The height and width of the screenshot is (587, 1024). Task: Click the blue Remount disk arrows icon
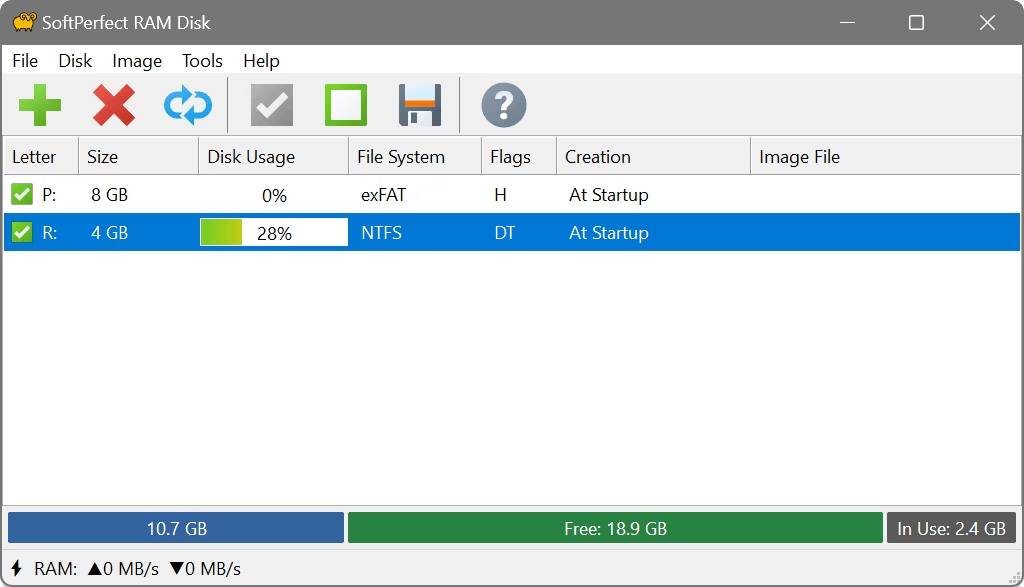(188, 105)
